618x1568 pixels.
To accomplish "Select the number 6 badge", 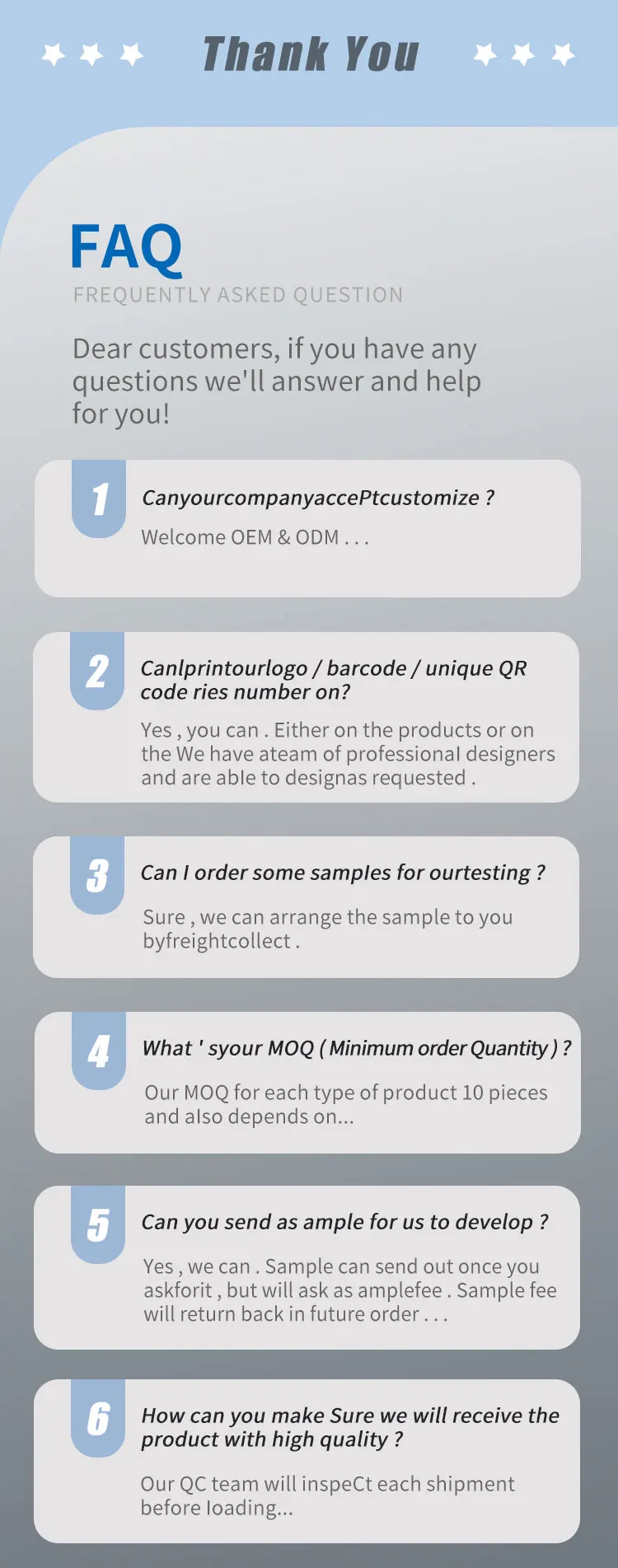I will [98, 1418].
